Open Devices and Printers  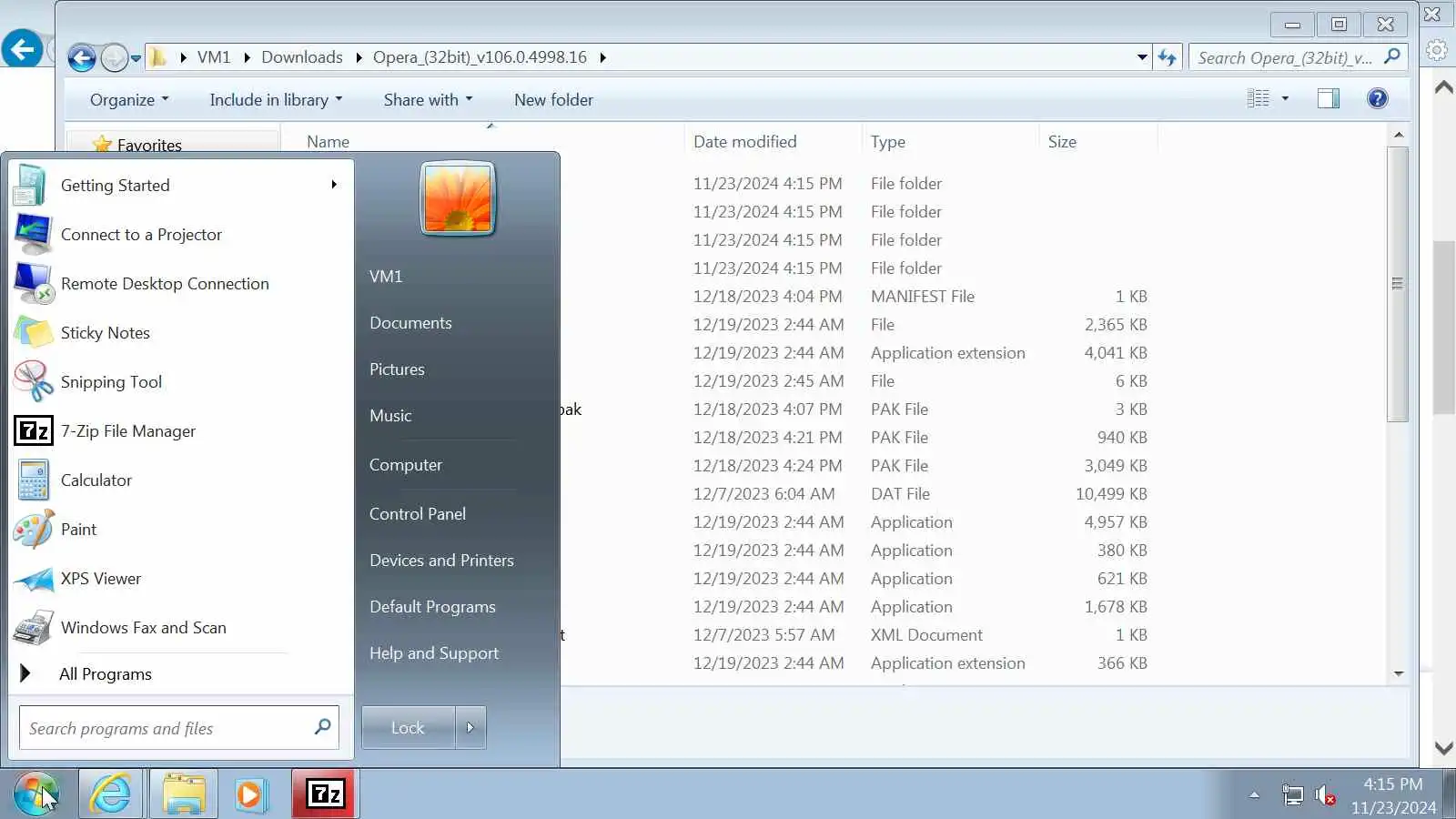coord(441,561)
